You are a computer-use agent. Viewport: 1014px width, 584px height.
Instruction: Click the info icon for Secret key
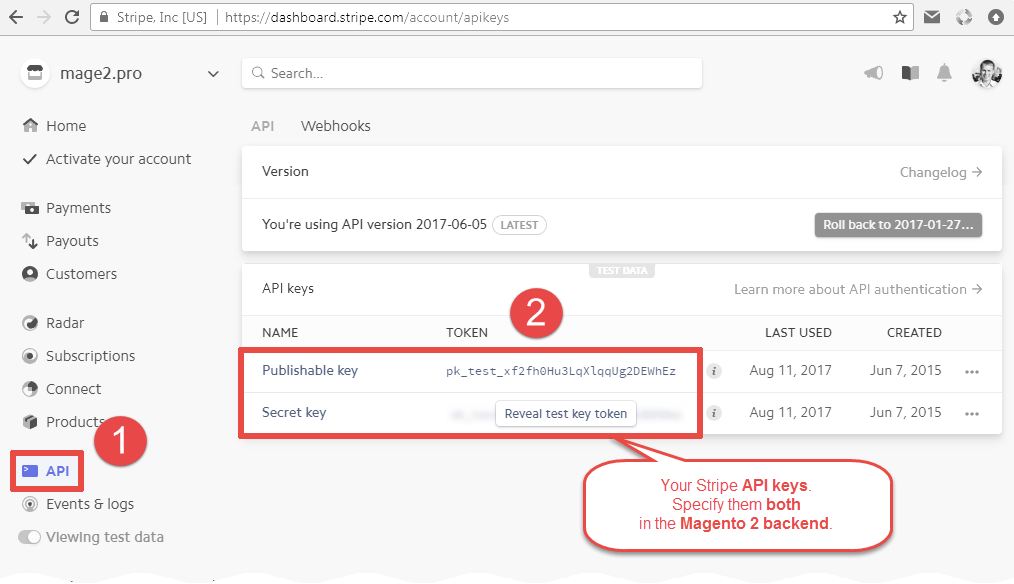(714, 413)
